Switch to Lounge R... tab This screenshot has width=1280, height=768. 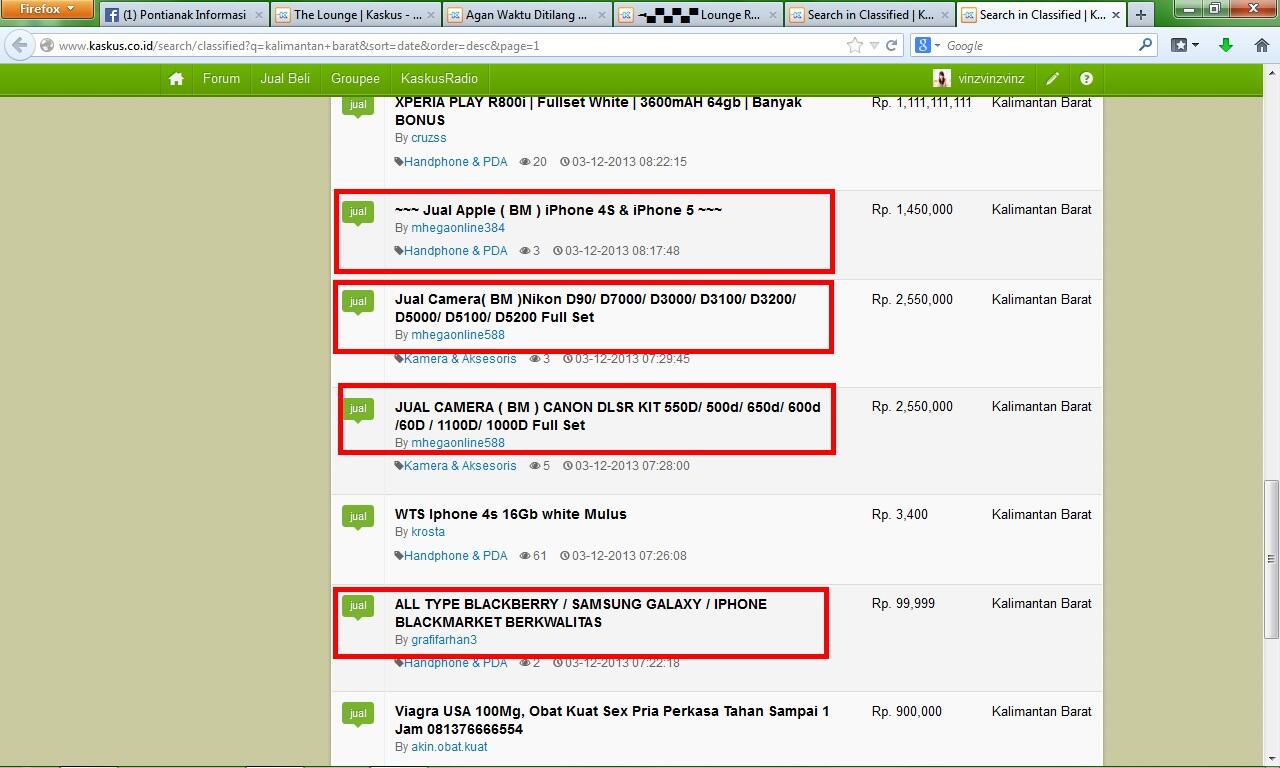(x=699, y=15)
